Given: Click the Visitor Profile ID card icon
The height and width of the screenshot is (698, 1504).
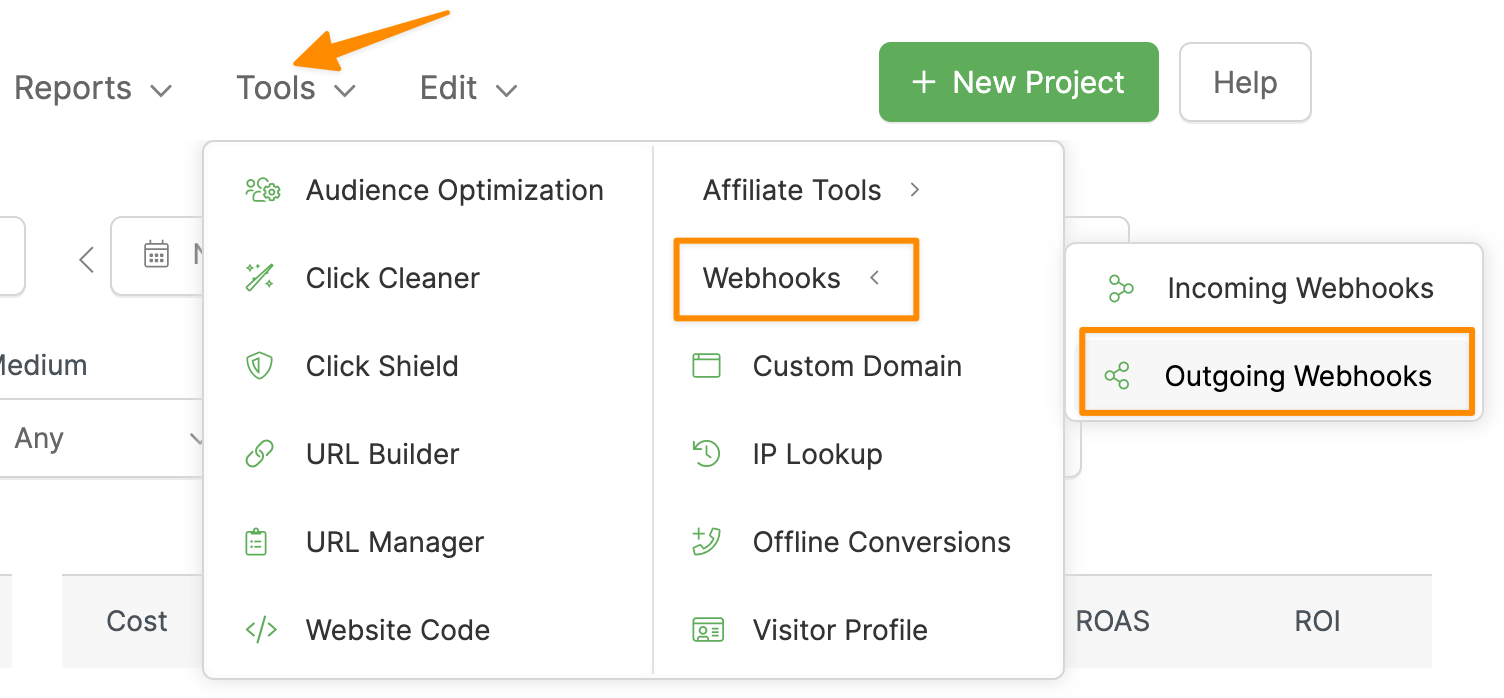Looking at the screenshot, I should point(707,630).
